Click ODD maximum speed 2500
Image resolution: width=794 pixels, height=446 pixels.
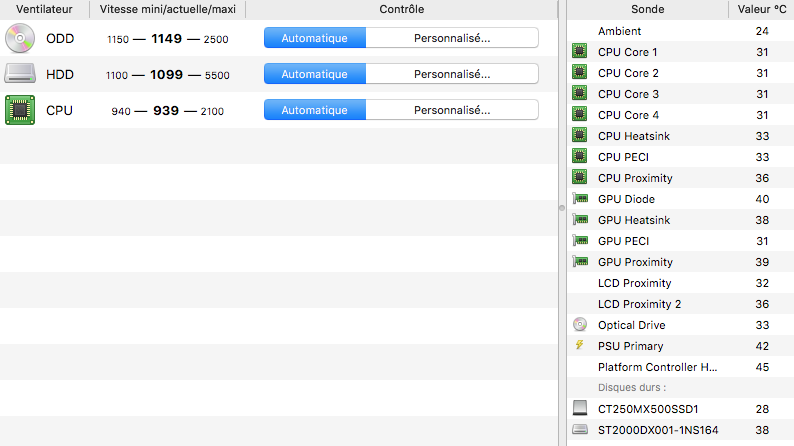click(216, 39)
